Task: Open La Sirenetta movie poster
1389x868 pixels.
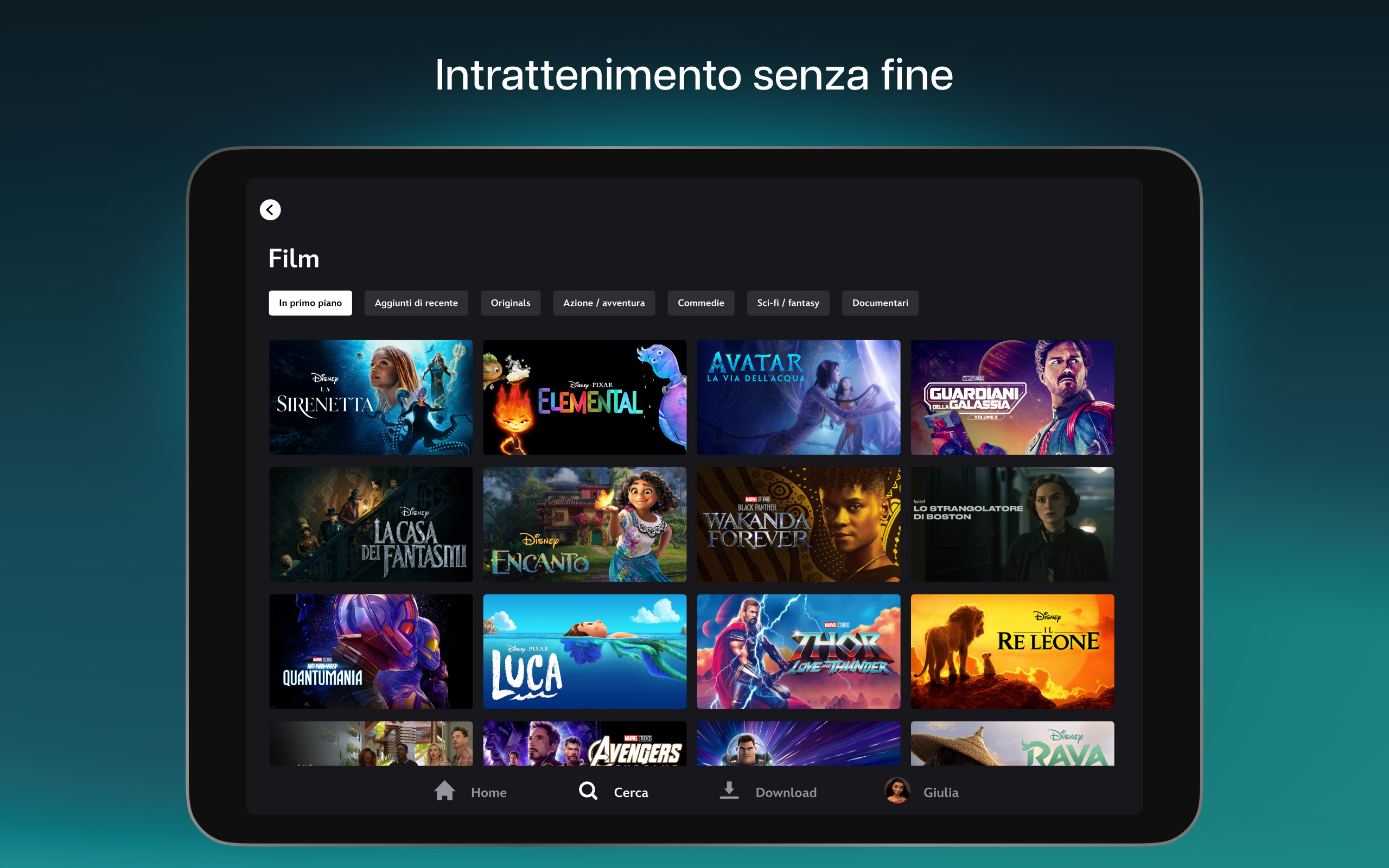Action: (x=371, y=397)
